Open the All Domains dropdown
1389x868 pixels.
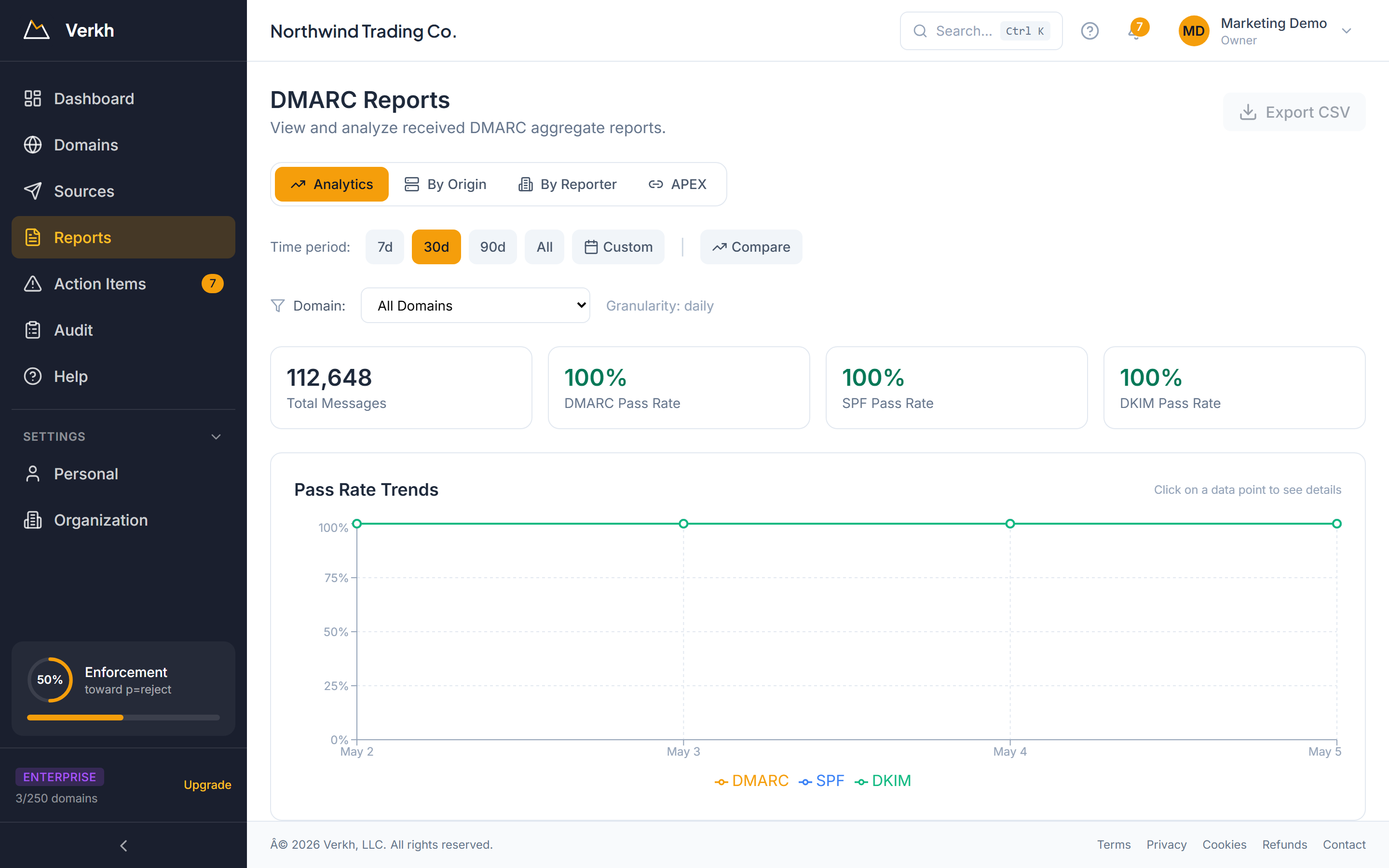(475, 305)
